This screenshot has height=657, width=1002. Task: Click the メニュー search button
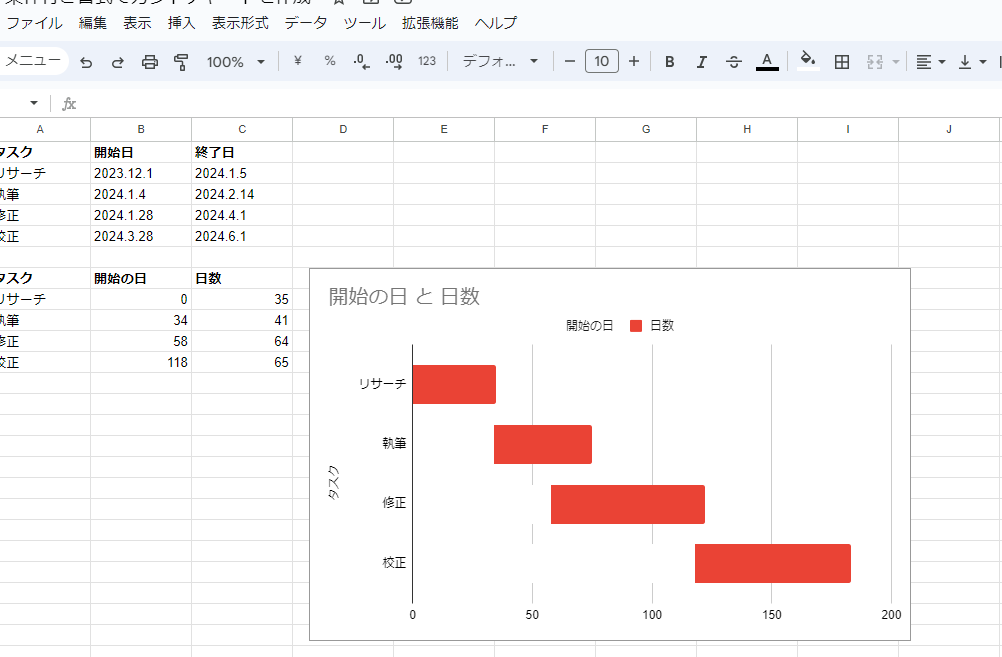(32, 61)
